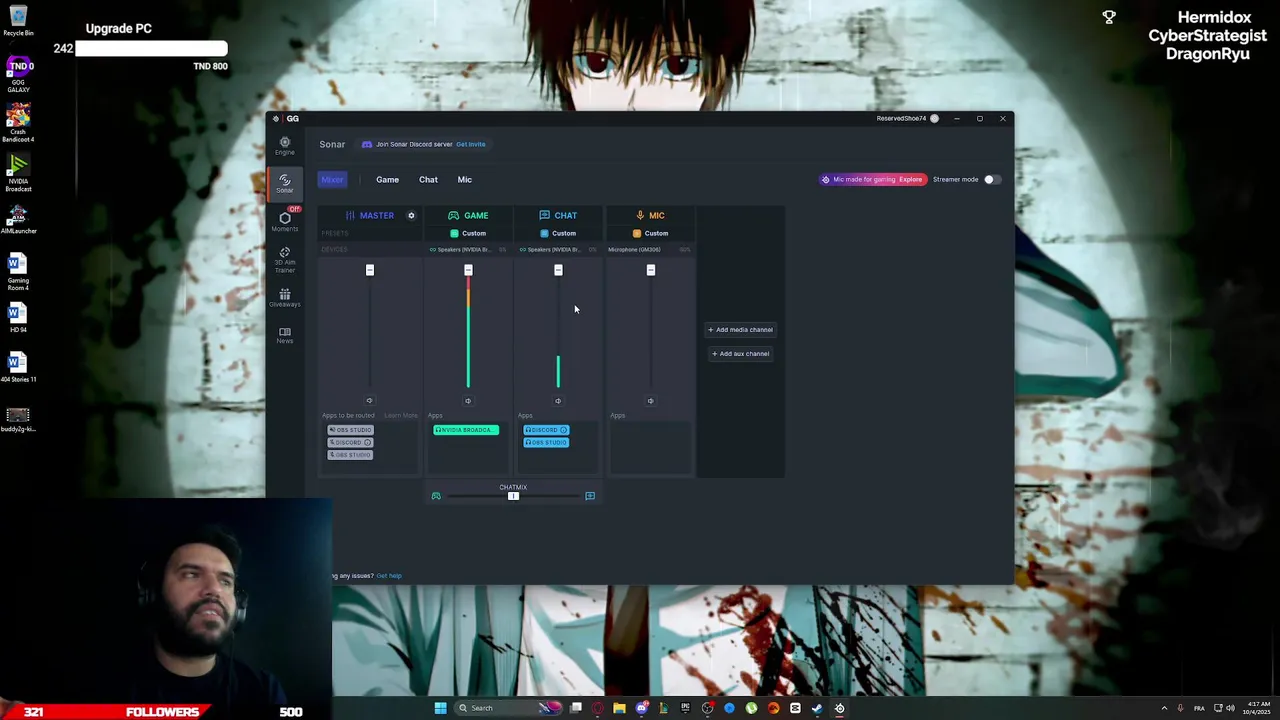Show hidden system tray icons
The width and height of the screenshot is (1280, 720).
tap(1164, 708)
